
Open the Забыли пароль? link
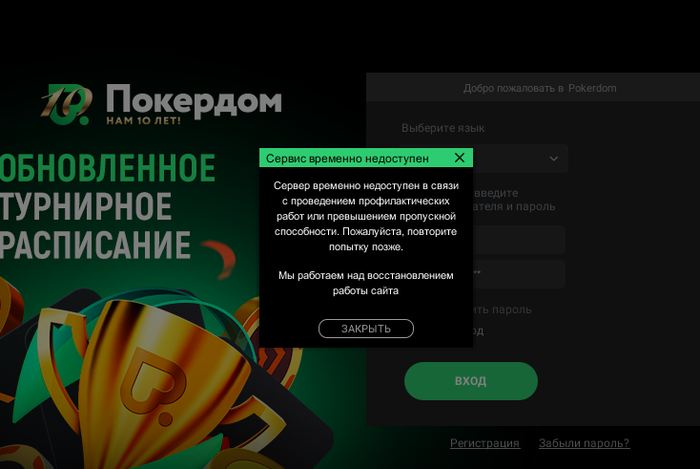tap(584, 443)
